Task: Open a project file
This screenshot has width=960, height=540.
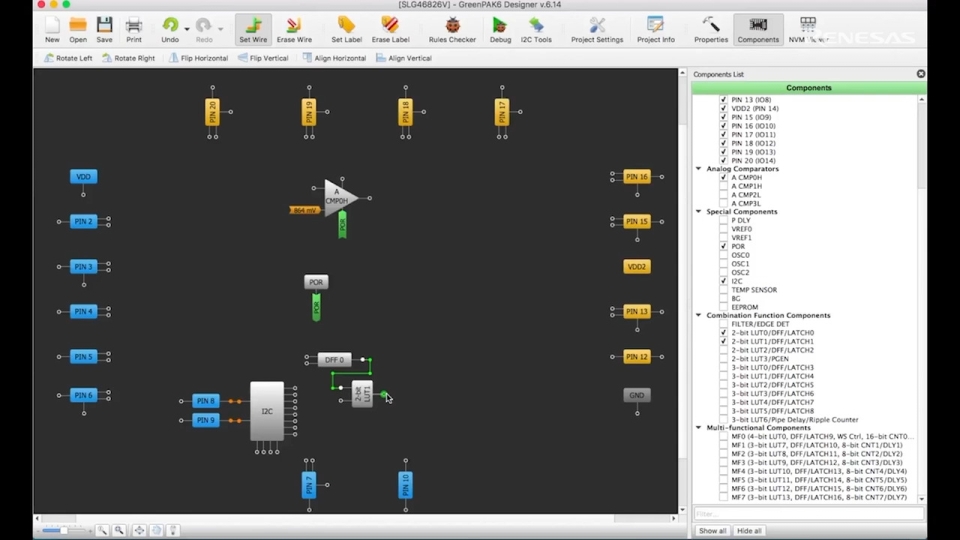Action: pyautogui.click(x=78, y=29)
